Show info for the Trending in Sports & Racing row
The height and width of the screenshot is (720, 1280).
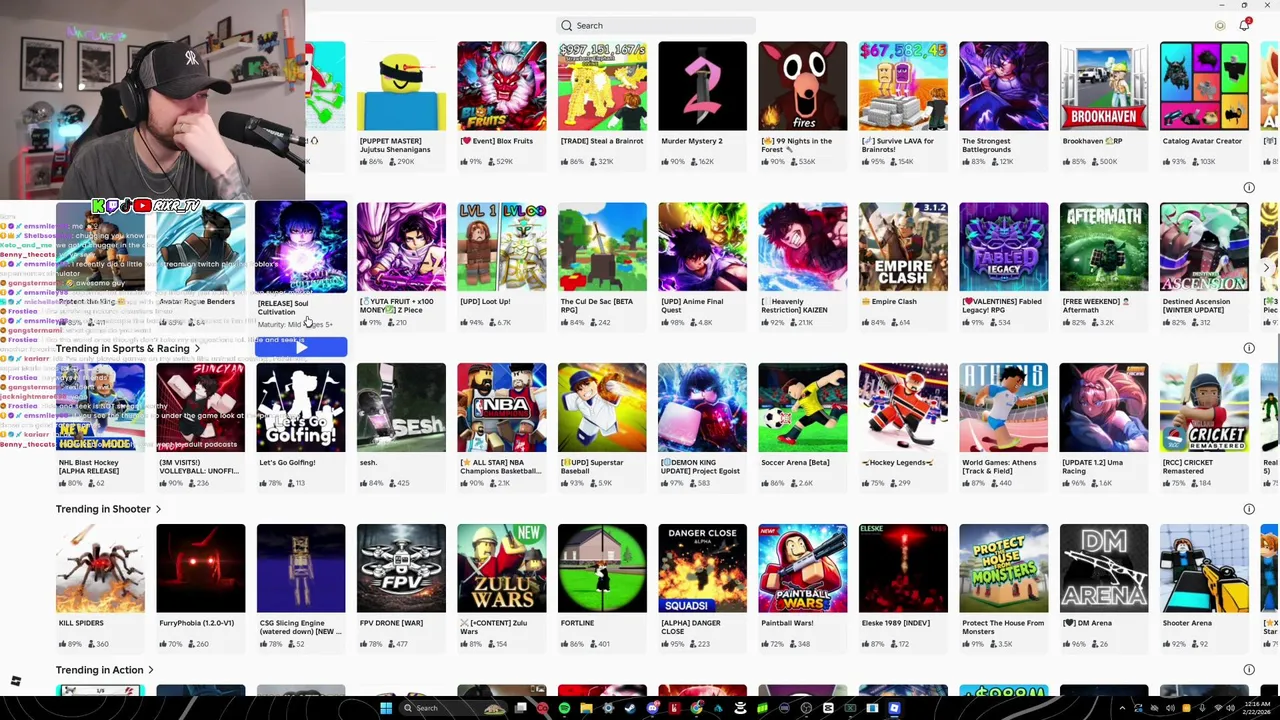(x=1249, y=348)
